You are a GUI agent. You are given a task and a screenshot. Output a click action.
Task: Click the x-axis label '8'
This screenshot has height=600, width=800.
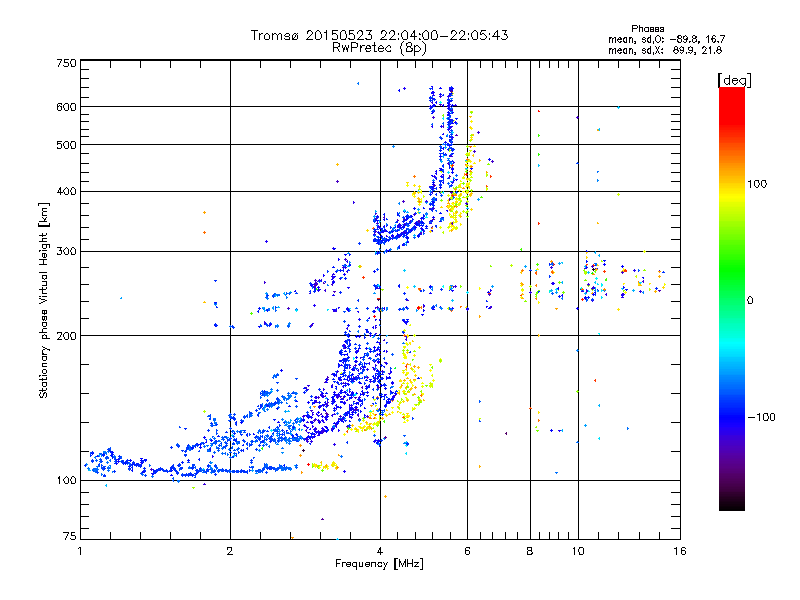530,551
